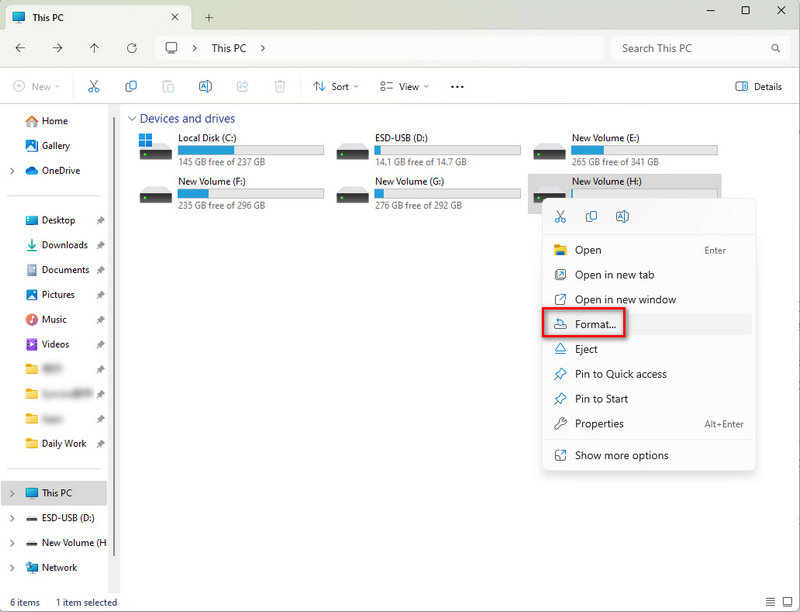Choose Open in new window
This screenshot has width=800, height=612.
coord(648,300)
